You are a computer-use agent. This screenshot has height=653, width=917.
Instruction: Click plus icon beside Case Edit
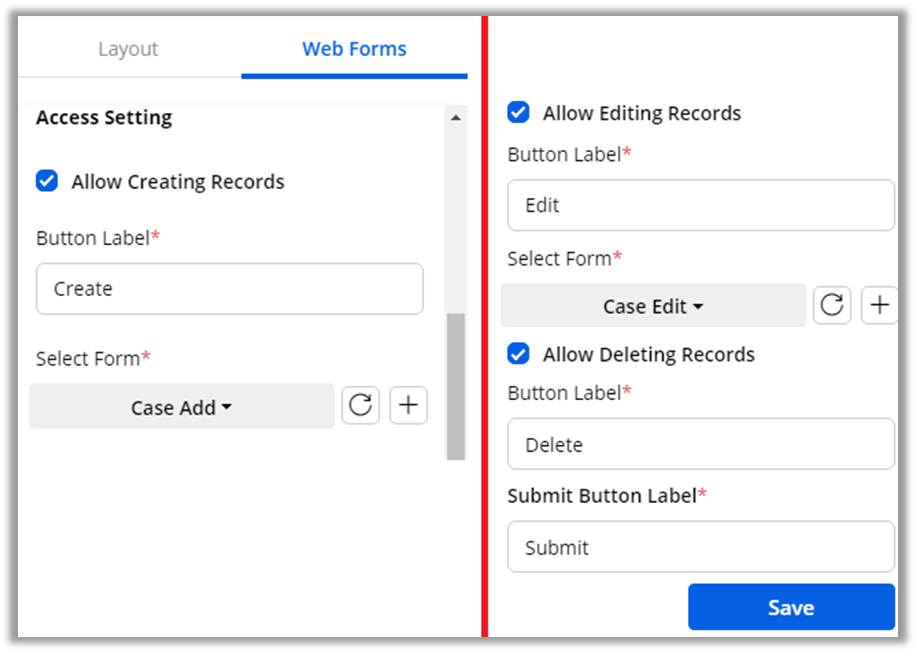pyautogui.click(x=879, y=306)
